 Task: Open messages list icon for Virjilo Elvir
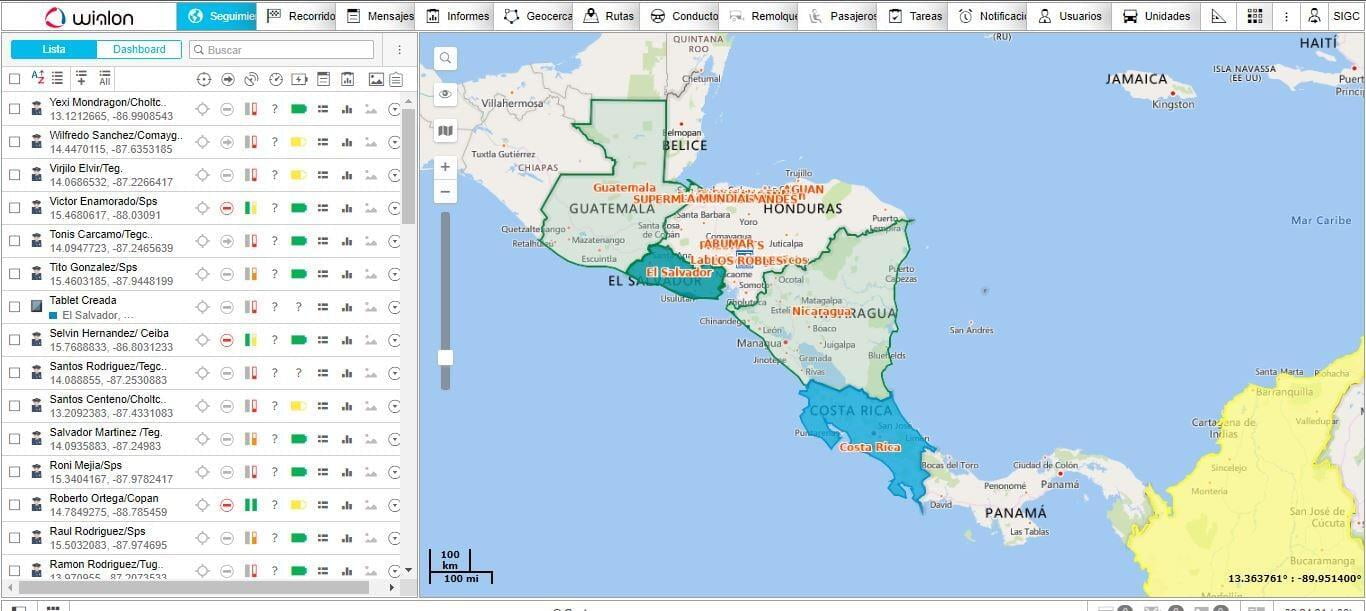click(323, 175)
